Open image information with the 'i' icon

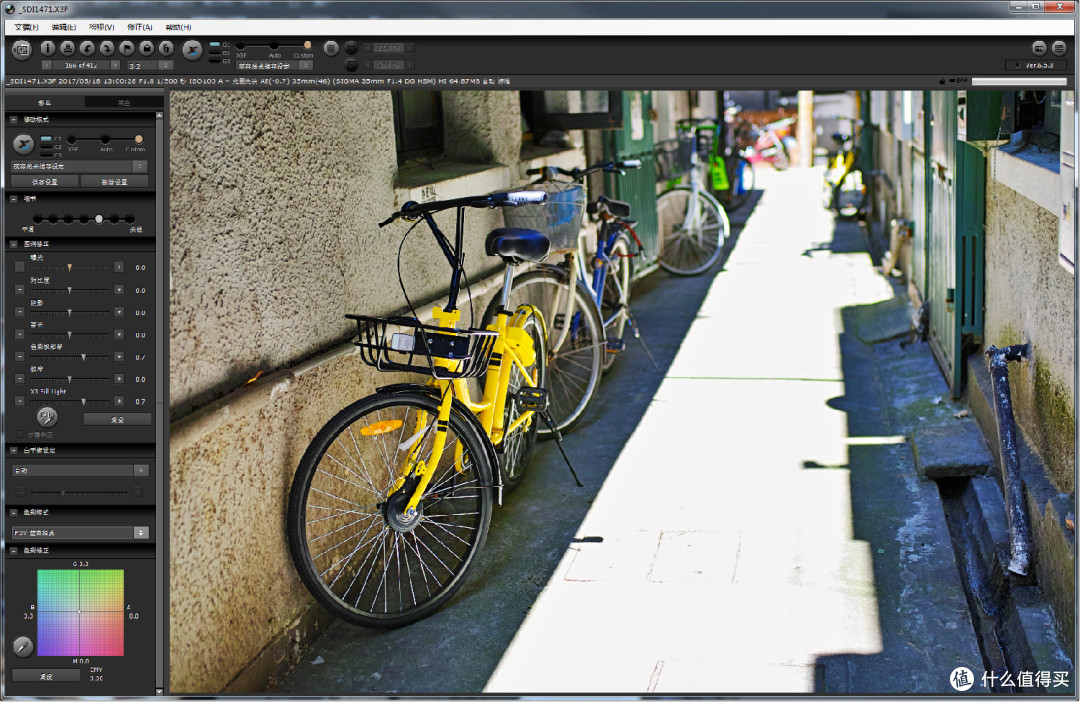[48, 48]
